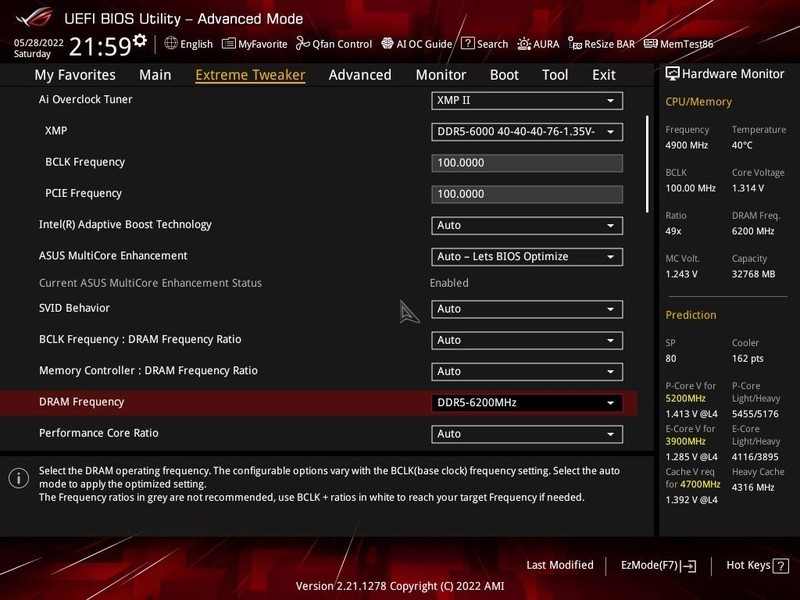View the Last Modified changes
Image resolution: width=800 pixels, height=600 pixels.
coord(559,564)
